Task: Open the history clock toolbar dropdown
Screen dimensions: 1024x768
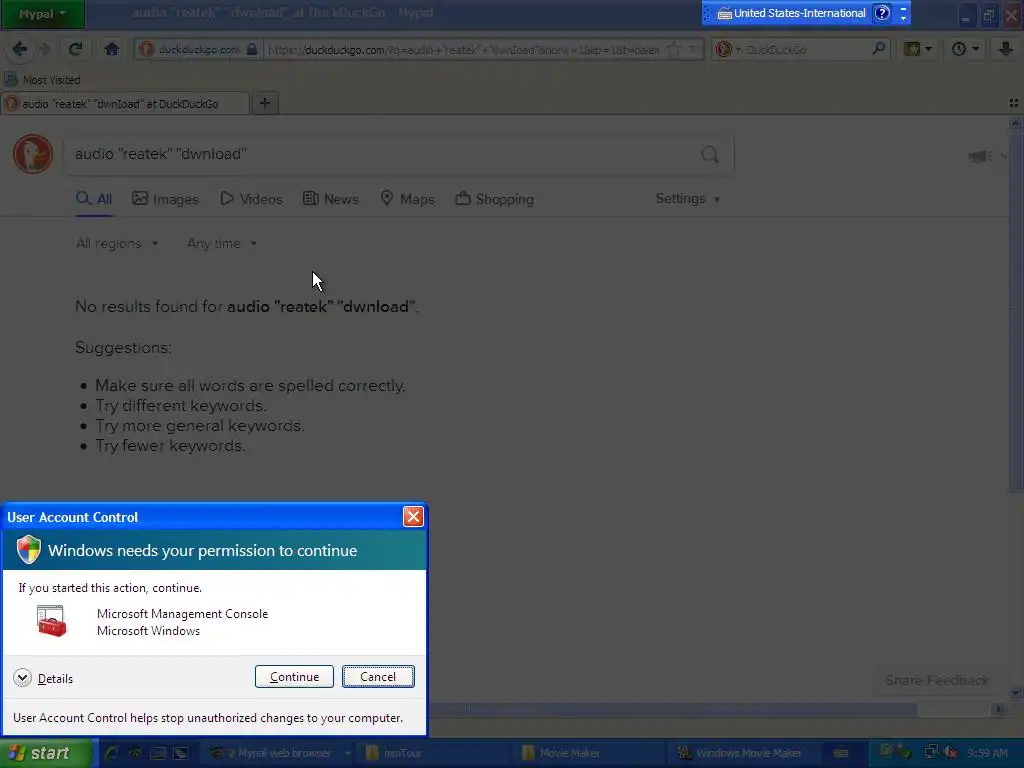Action: [965, 49]
